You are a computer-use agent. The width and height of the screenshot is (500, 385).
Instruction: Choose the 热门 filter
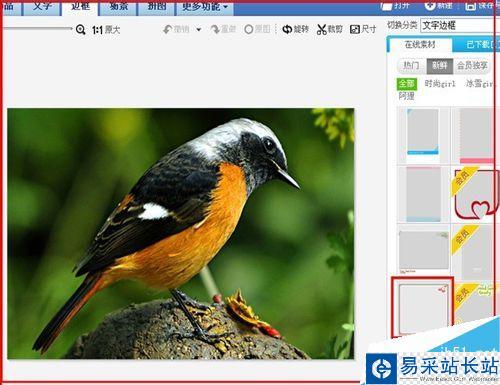pyautogui.click(x=411, y=66)
